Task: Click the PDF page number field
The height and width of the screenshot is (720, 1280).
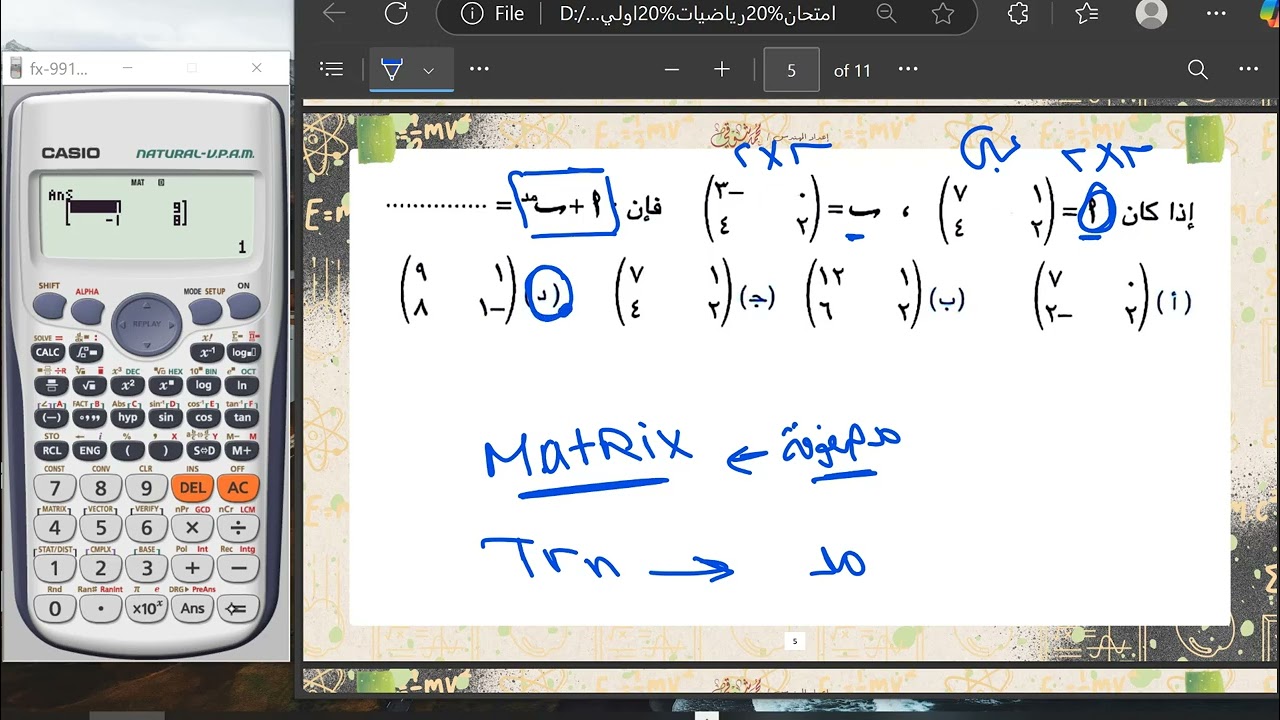Action: coord(791,70)
